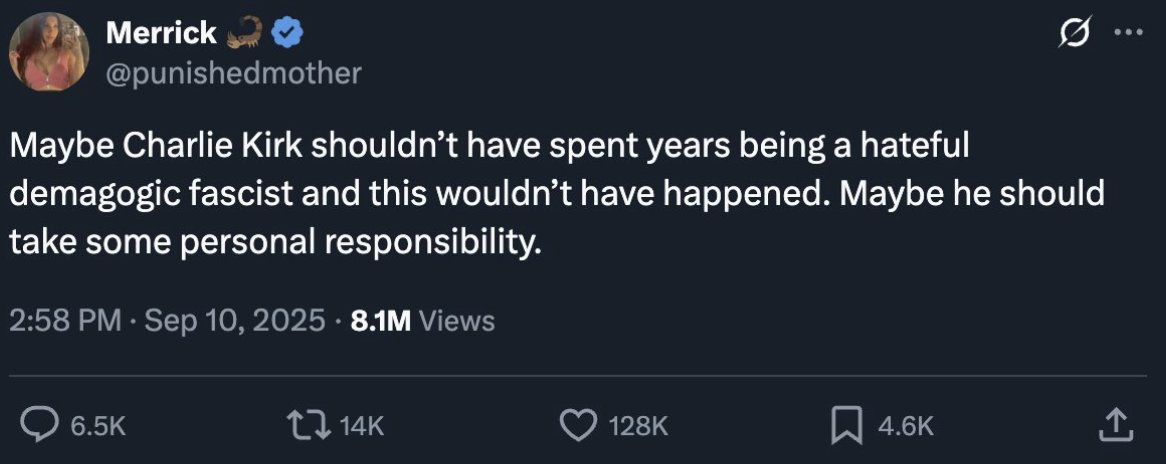Click the display name Merrick
Screen dimensions: 1166x464
160,34
